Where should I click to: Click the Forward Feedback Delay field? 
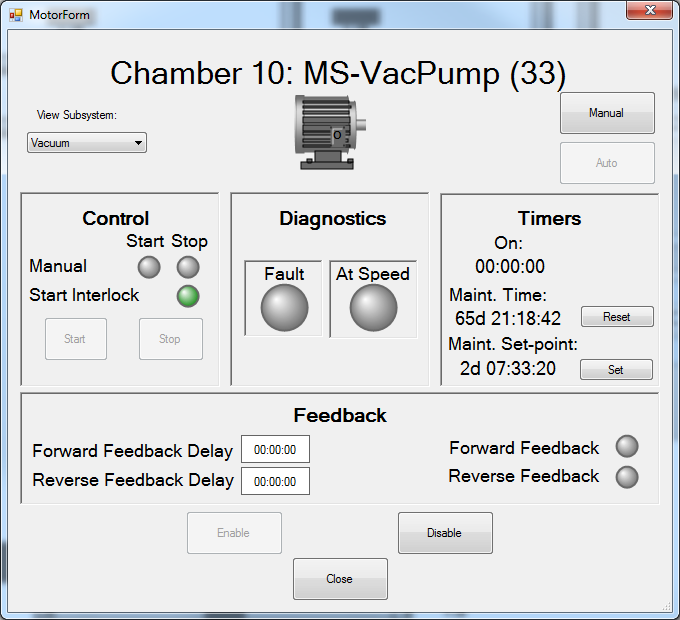coord(275,450)
